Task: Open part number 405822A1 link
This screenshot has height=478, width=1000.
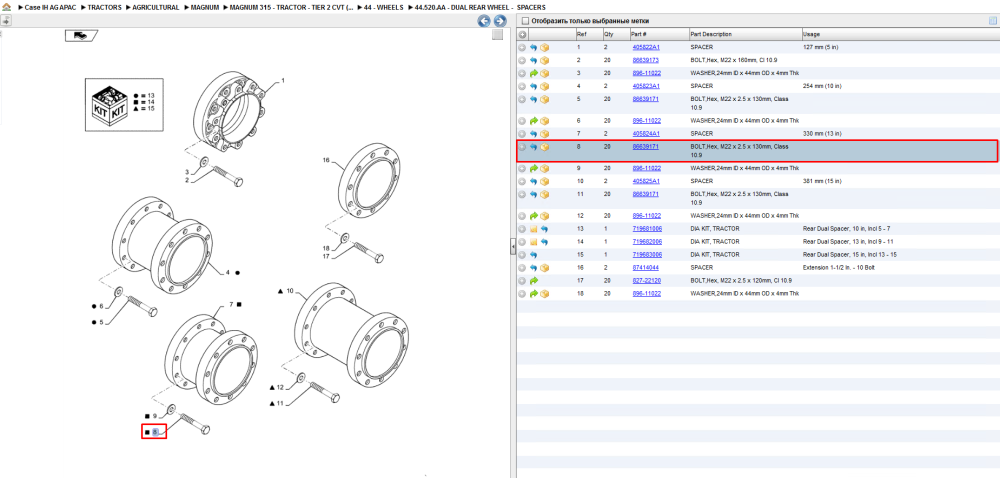Action: [x=646, y=48]
